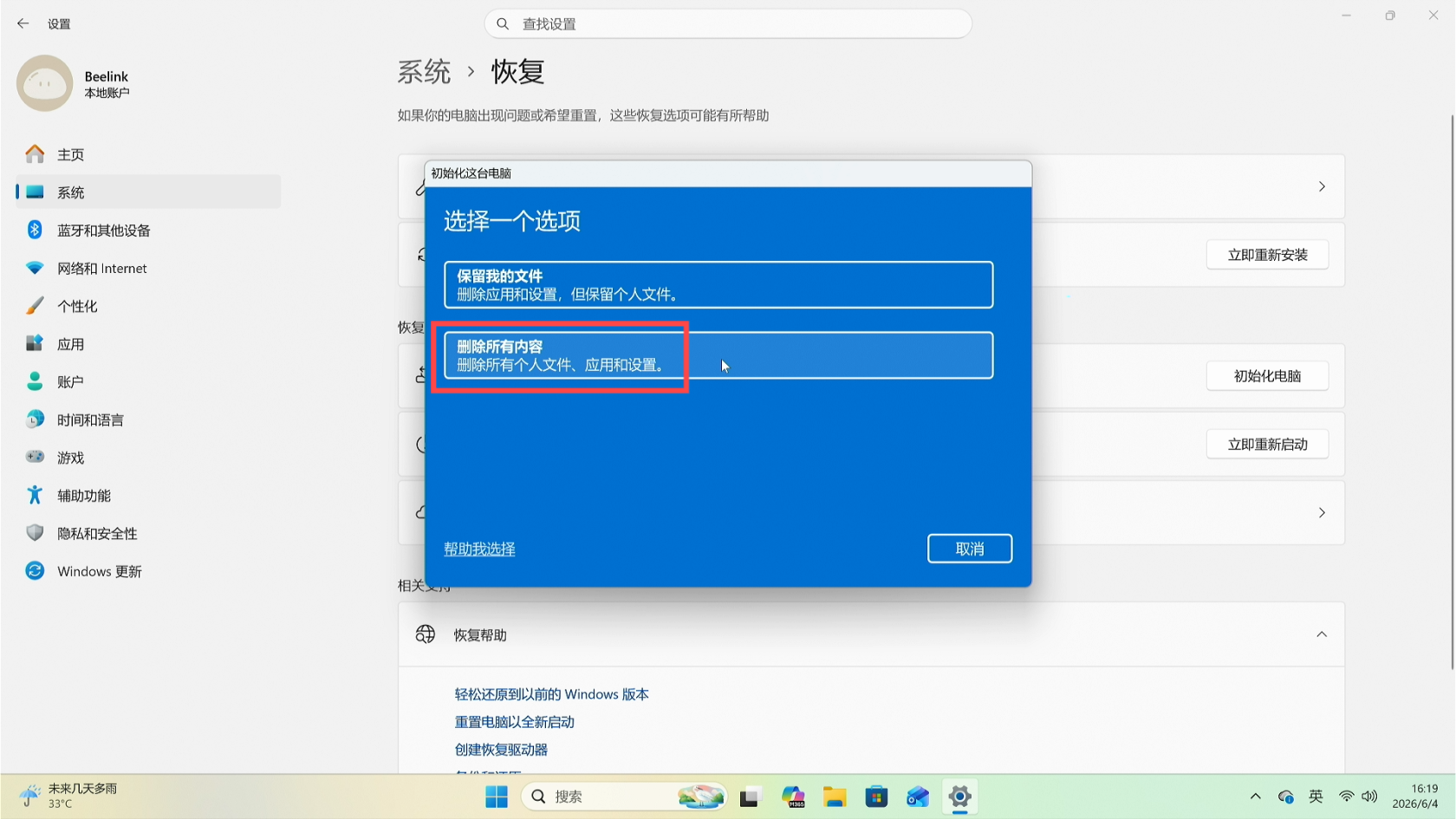Open Time and language (时间和语言)

point(147,420)
